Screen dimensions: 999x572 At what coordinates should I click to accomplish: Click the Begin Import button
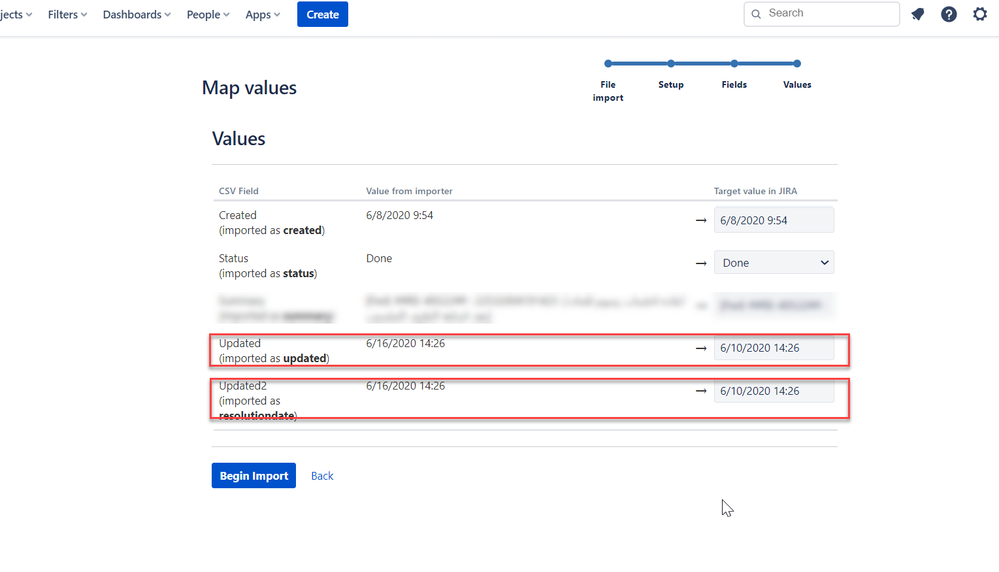[254, 476]
